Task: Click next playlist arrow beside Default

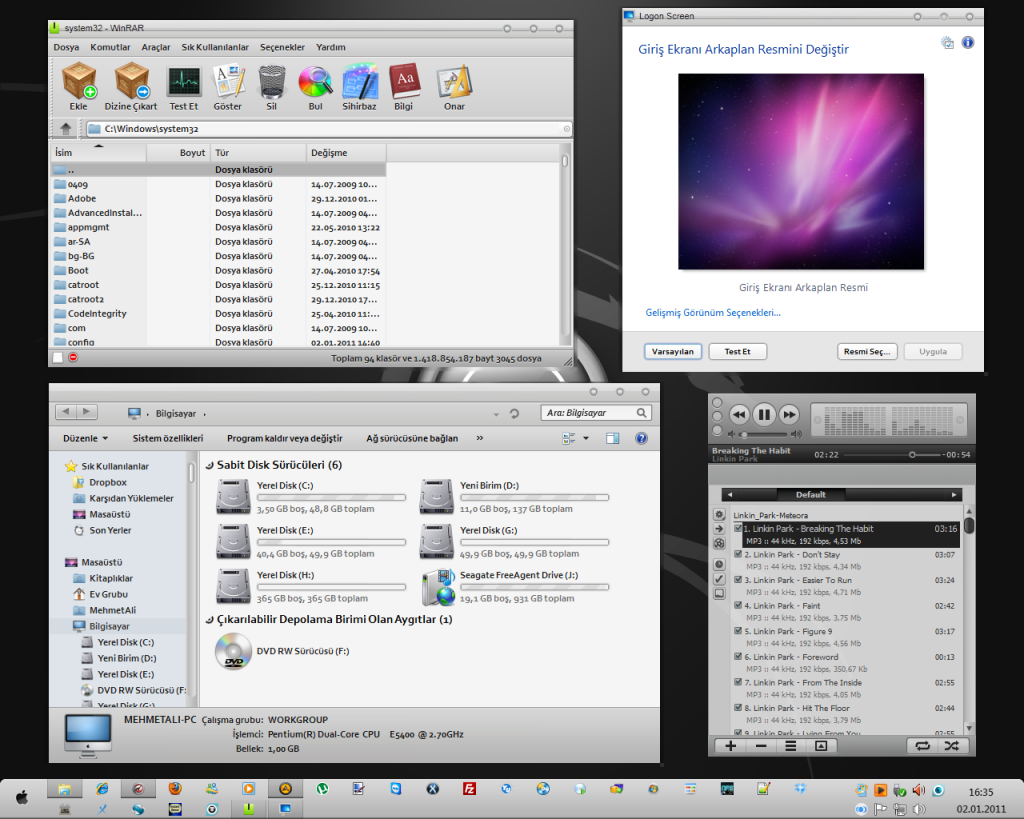Action: [954, 494]
